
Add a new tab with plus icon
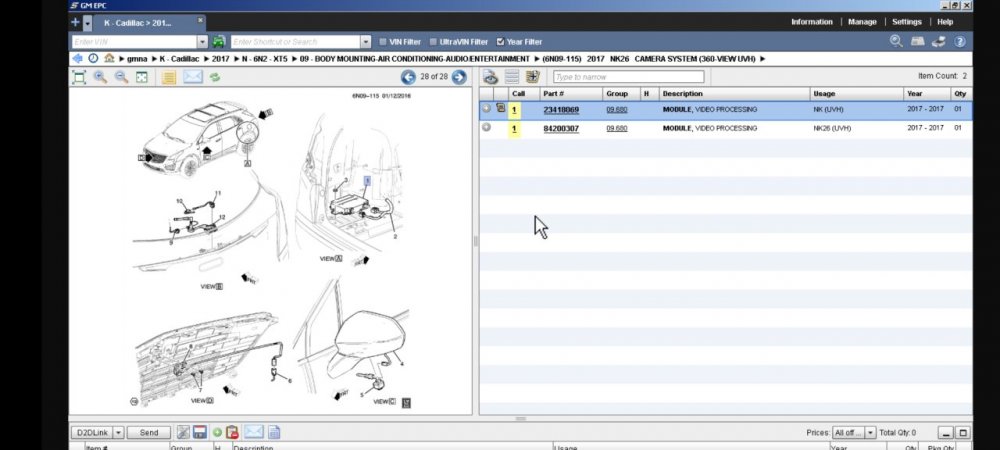coord(75,22)
